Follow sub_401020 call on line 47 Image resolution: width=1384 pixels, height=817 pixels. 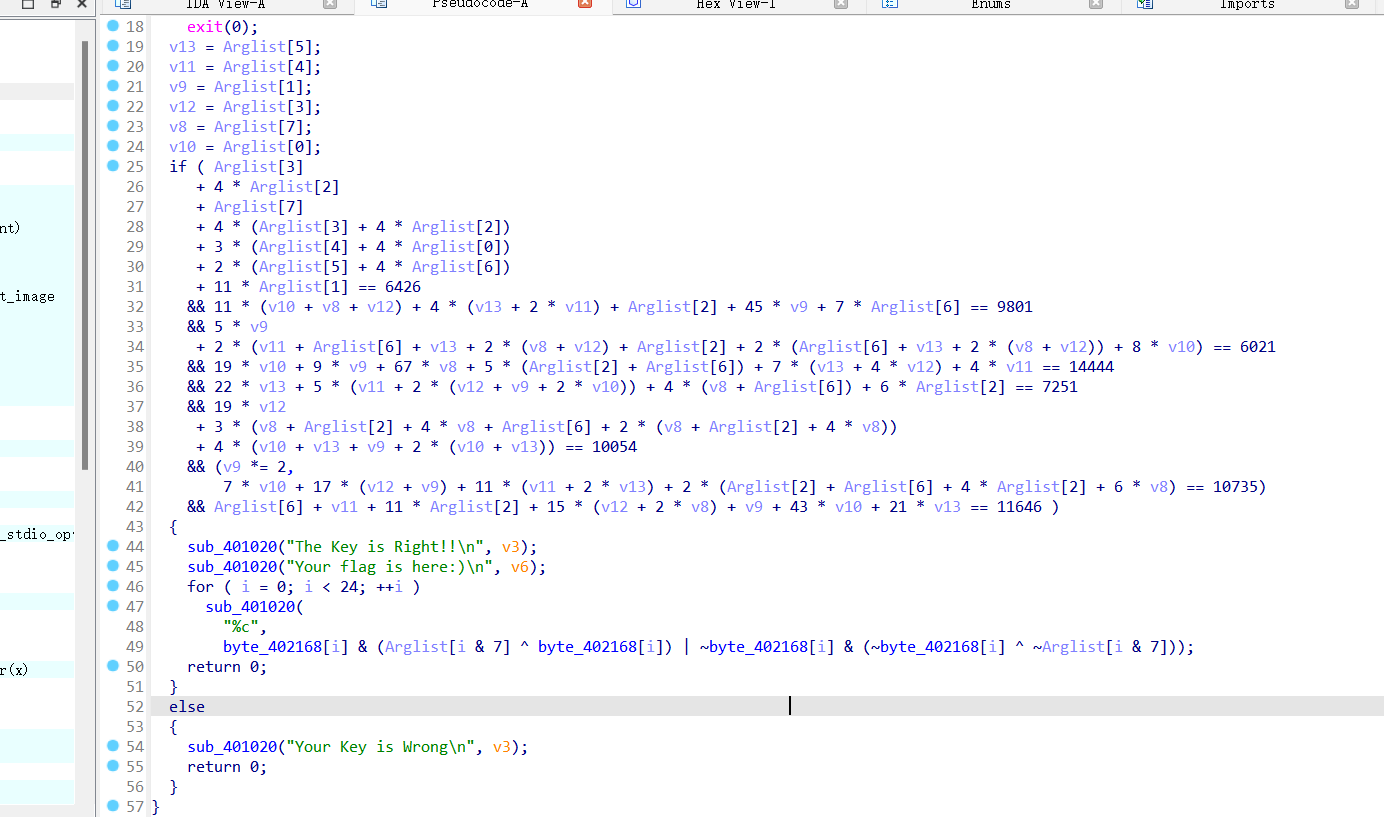[x=250, y=607]
